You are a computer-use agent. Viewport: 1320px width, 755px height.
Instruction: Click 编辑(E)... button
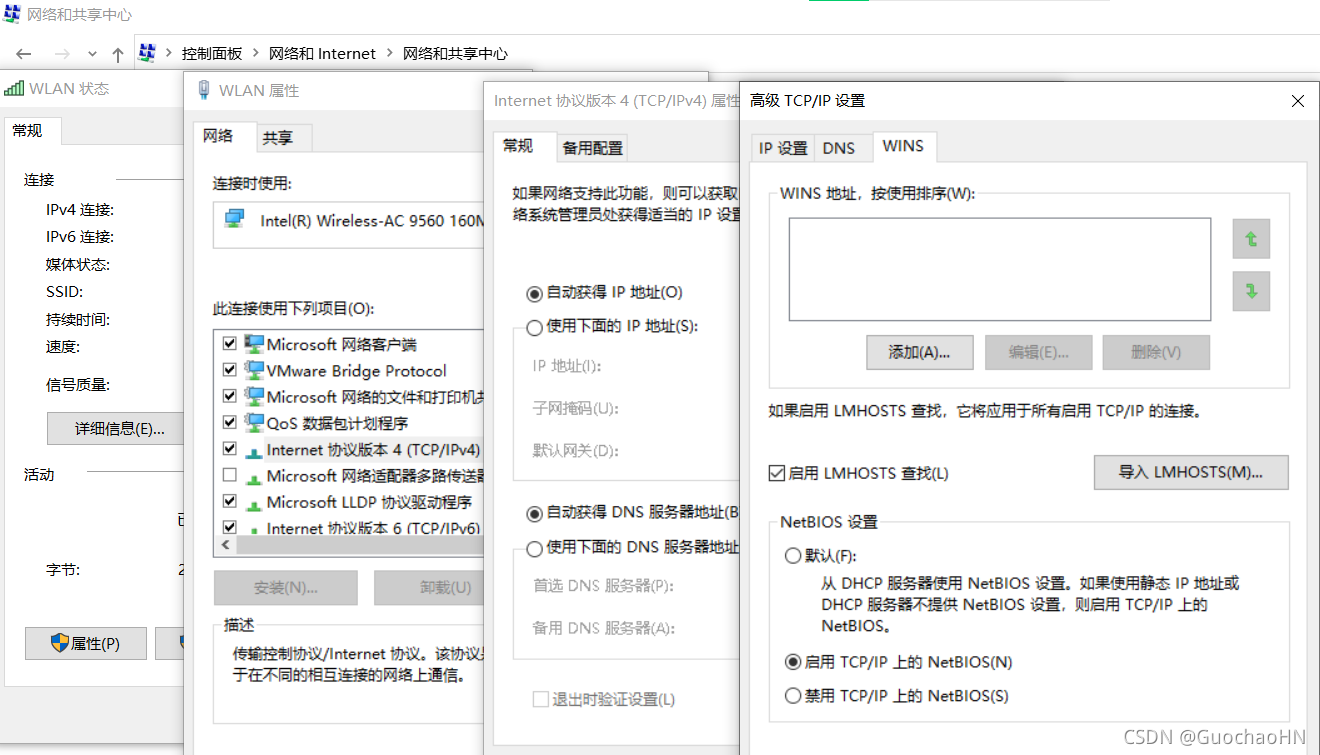pyautogui.click(x=1038, y=352)
